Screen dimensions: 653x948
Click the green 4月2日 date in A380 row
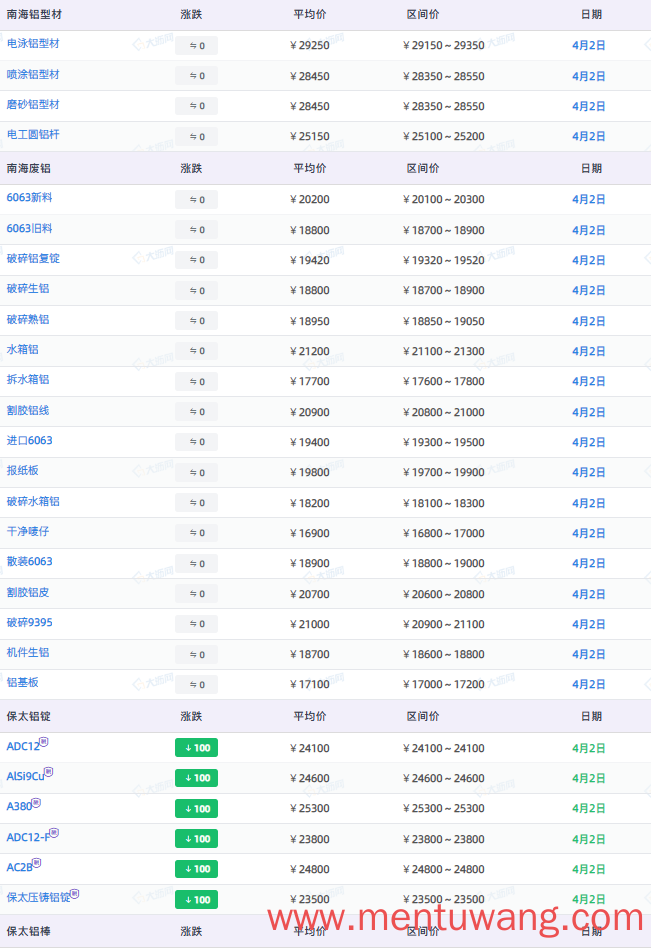click(x=588, y=809)
